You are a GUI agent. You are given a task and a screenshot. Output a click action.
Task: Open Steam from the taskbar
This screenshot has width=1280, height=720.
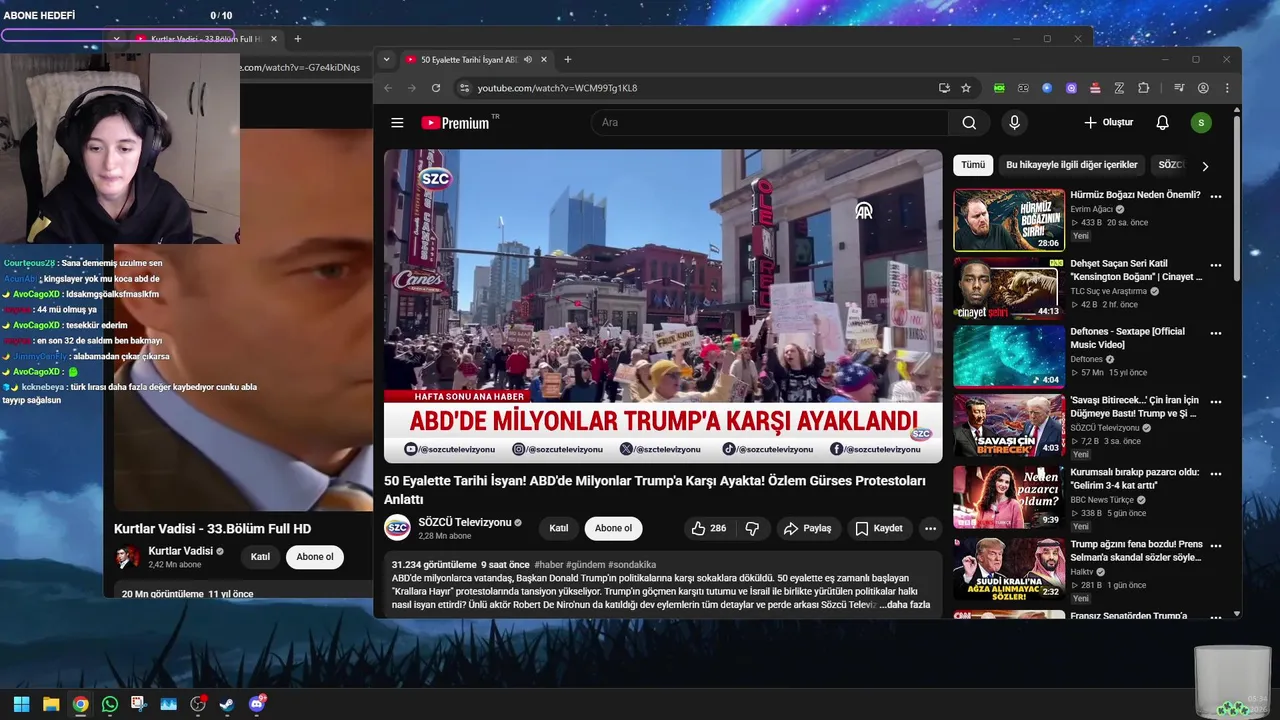tap(227, 704)
